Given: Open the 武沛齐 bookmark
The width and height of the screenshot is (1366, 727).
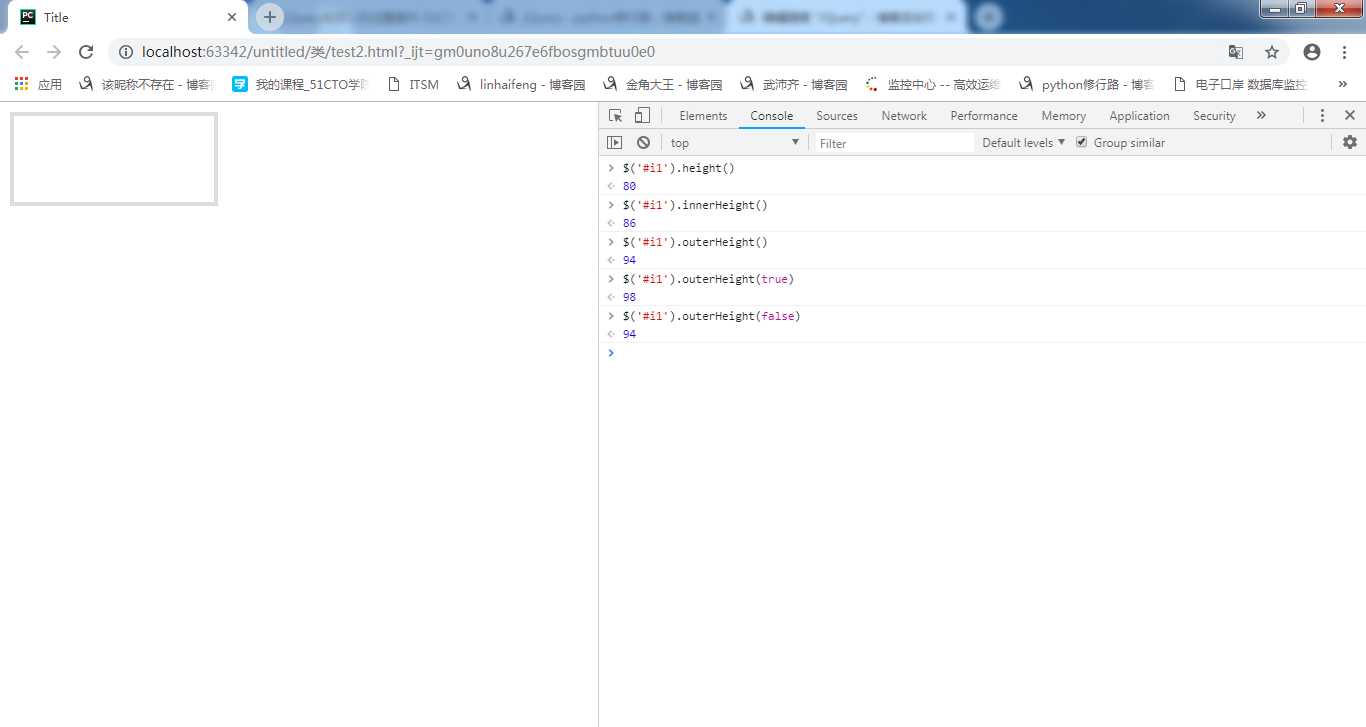Looking at the screenshot, I should click(792, 84).
